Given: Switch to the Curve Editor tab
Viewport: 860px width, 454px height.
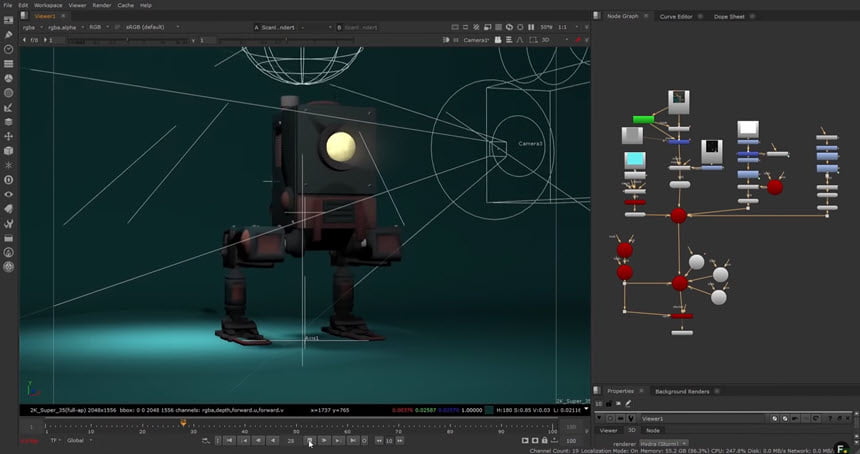Looking at the screenshot, I should 676,16.
